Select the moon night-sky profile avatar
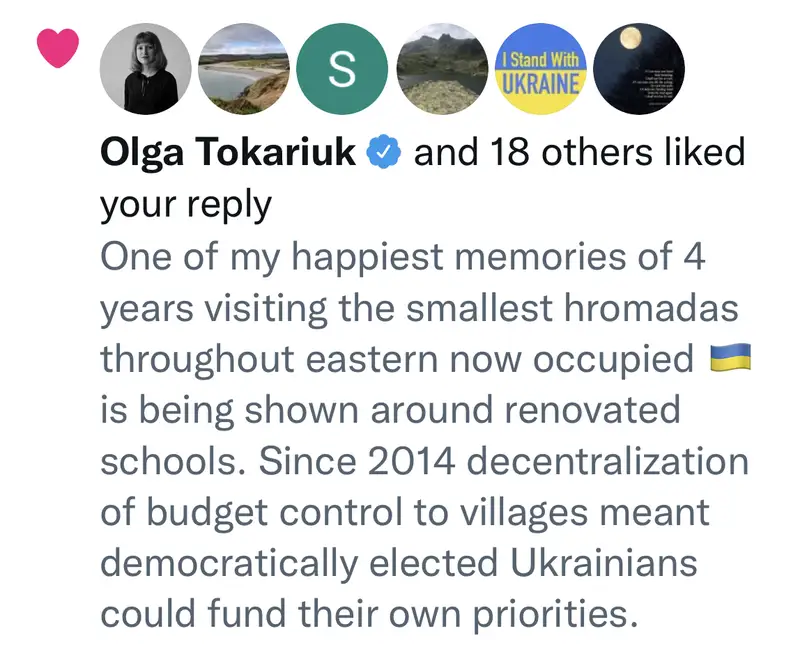 click(639, 69)
